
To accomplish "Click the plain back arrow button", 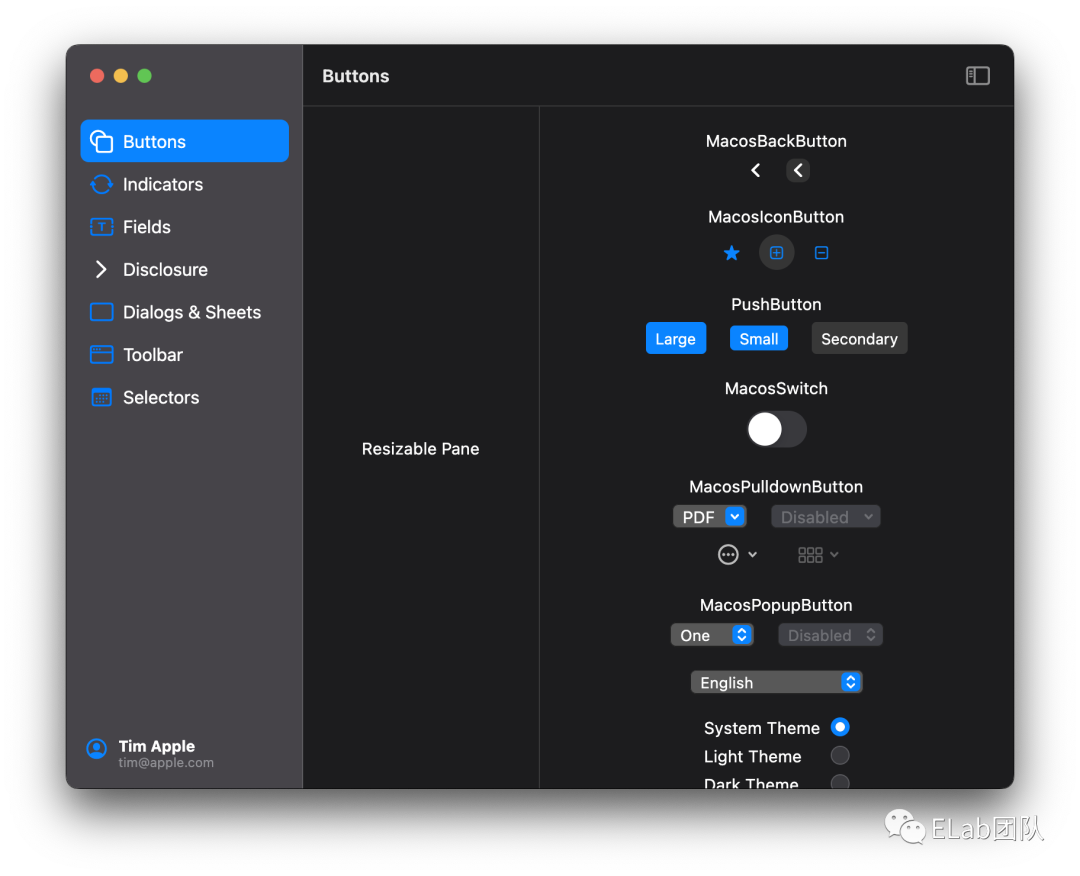I will click(756, 170).
